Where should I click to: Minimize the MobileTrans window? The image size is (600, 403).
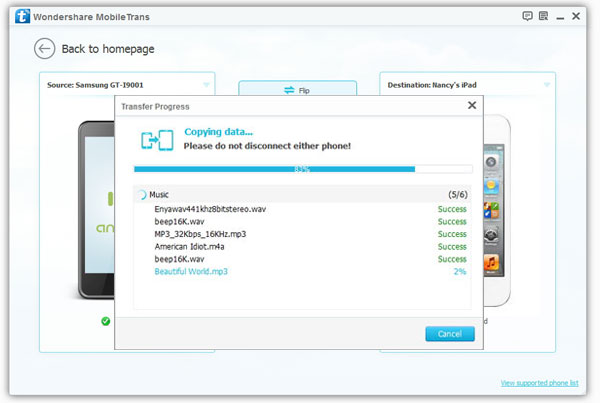(560, 17)
